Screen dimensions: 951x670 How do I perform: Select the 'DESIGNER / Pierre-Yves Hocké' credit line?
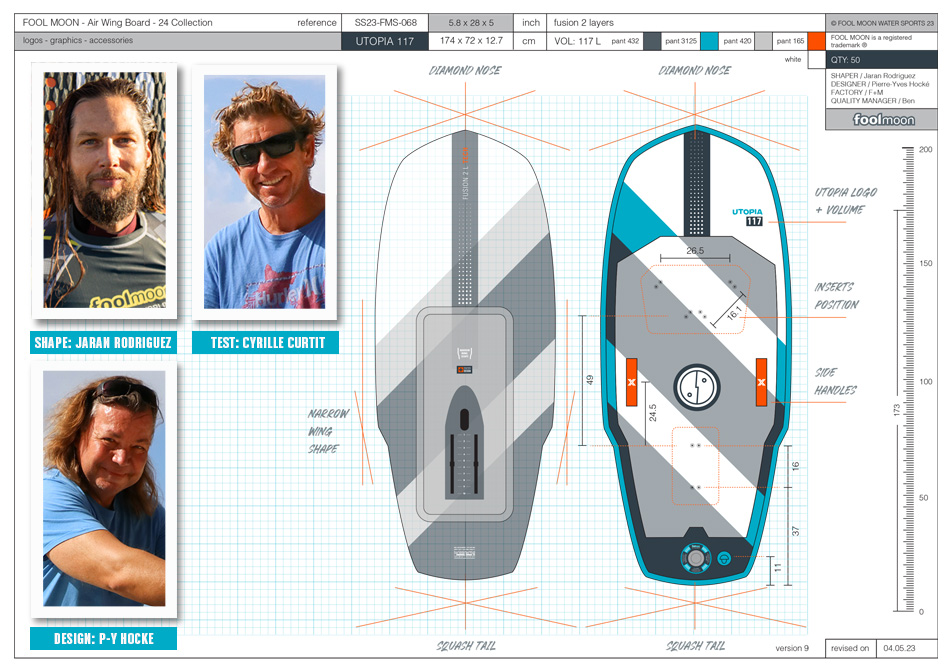tap(880, 84)
